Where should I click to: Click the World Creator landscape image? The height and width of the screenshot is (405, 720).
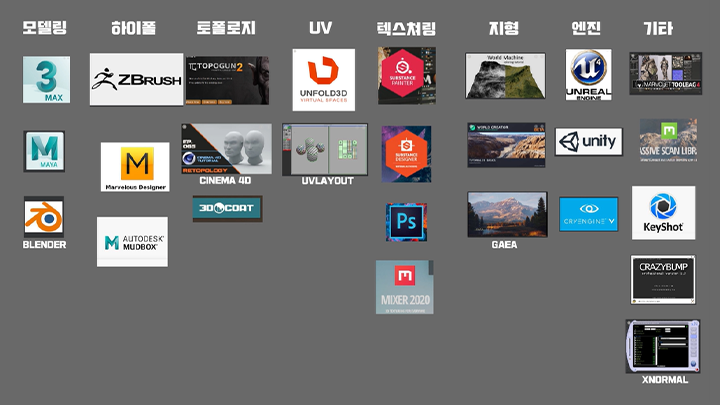pyautogui.click(x=506, y=145)
